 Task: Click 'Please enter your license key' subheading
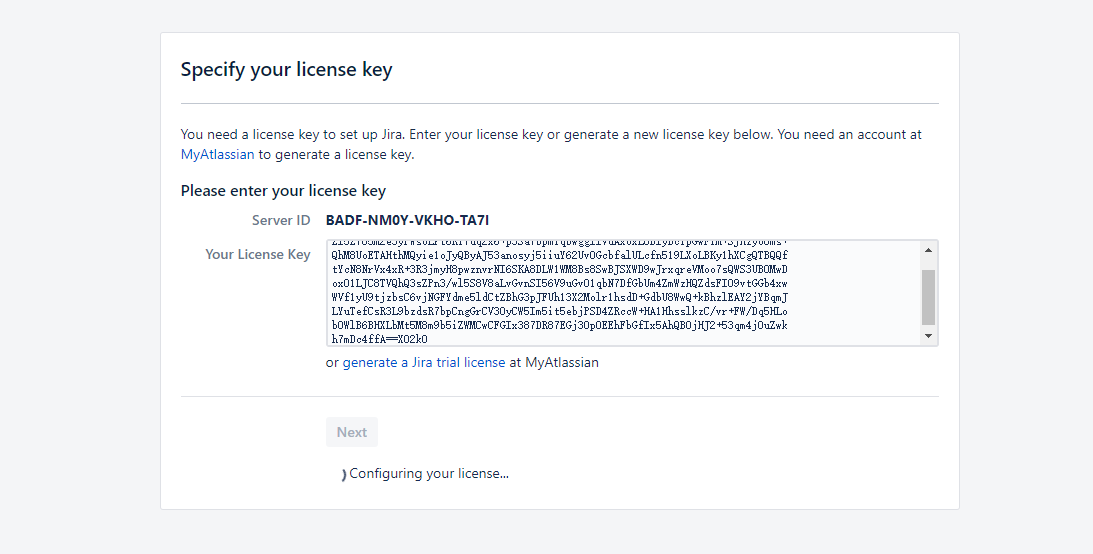tap(283, 191)
